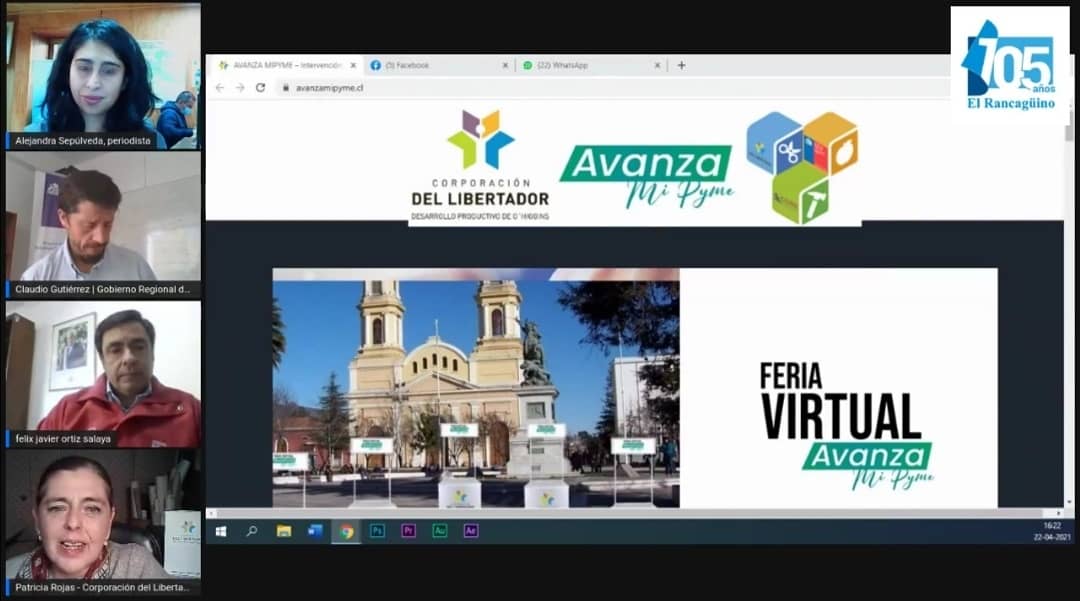Open File Explorer from the taskbar
Image resolution: width=1080 pixels, height=601 pixels.
pos(284,531)
